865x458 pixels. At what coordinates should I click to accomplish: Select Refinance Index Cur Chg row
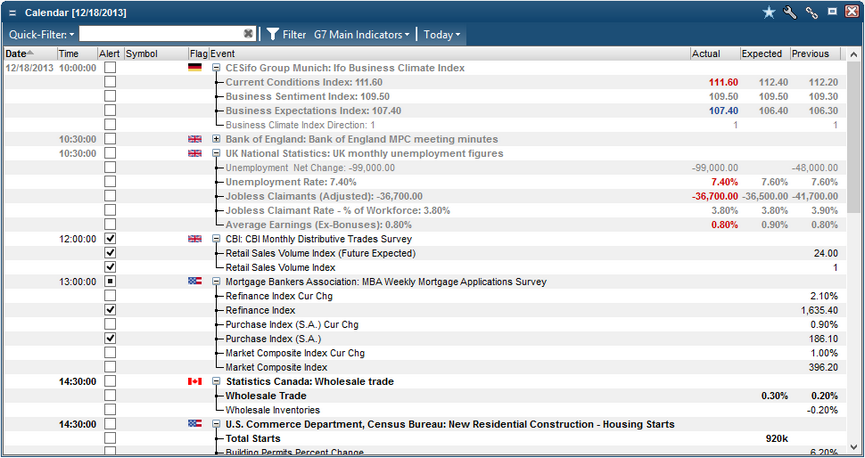point(424,296)
